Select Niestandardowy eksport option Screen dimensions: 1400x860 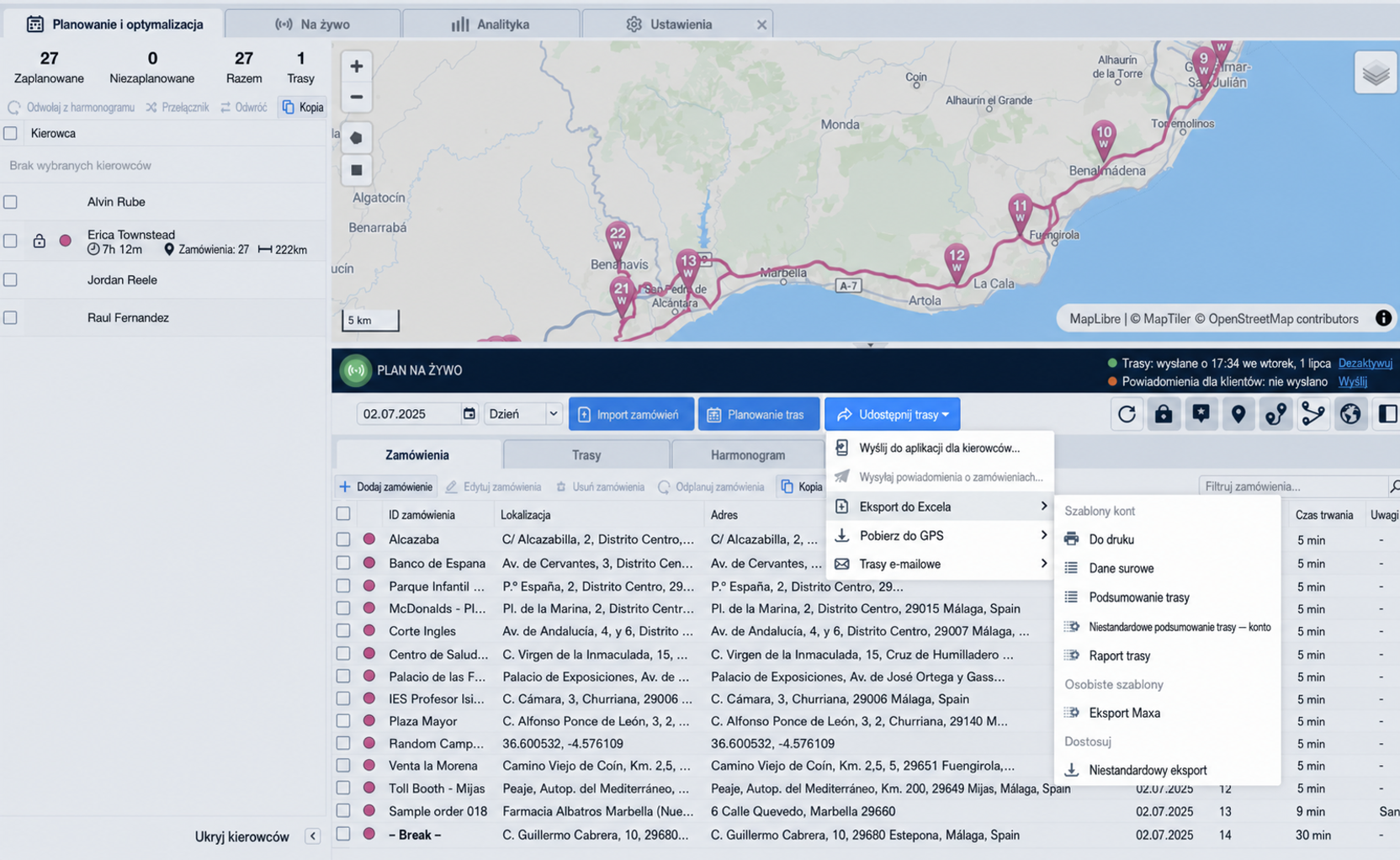[1167, 770]
